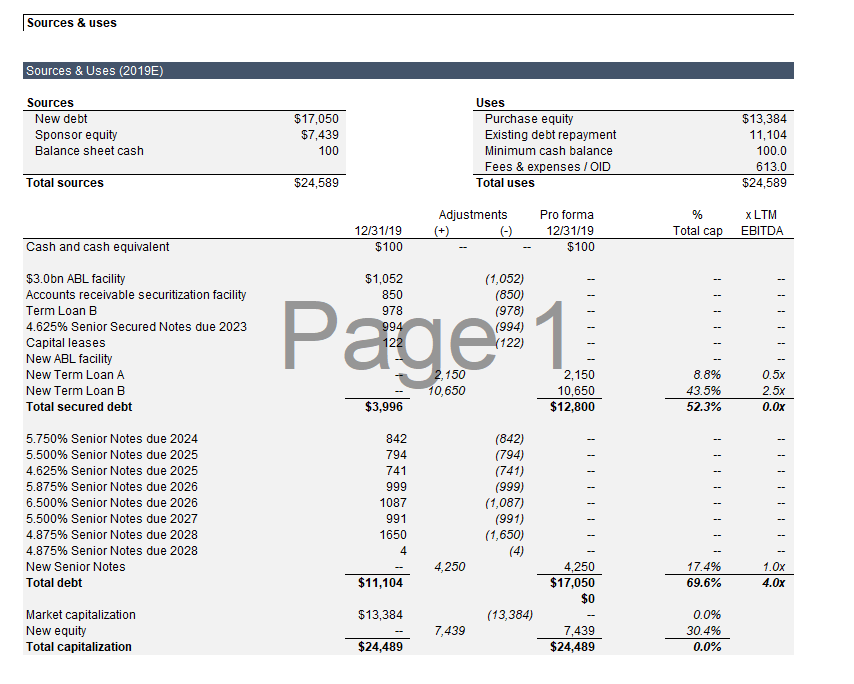854x684 pixels.
Task: Click the 'Sponsor equity' label
Action: (76, 135)
